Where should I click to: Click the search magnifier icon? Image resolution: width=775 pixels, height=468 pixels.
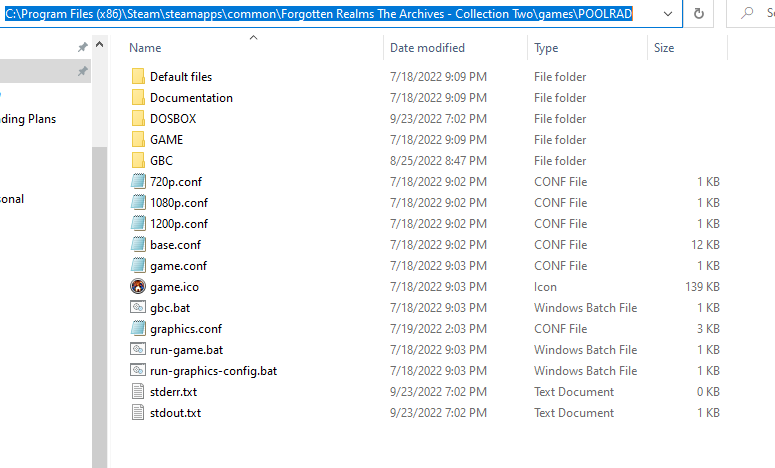pyautogui.click(x=747, y=13)
